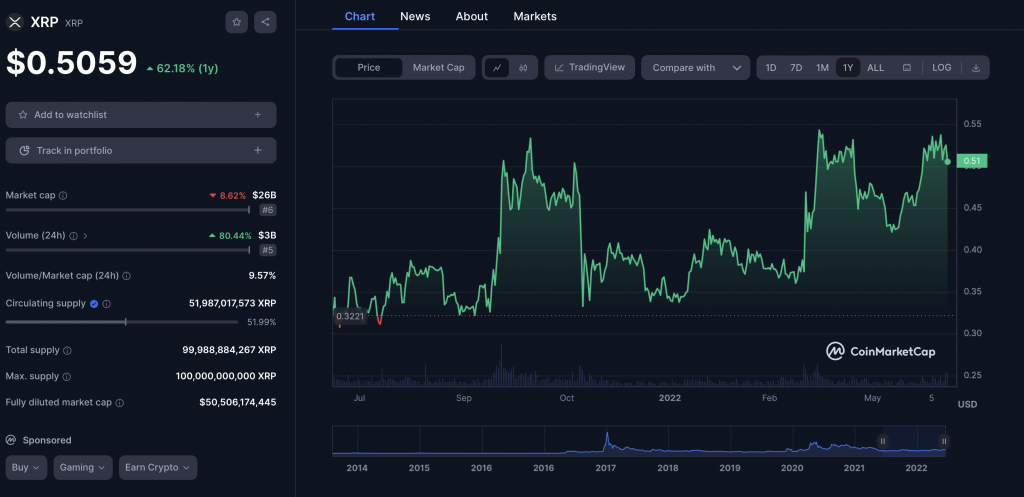1024x497 pixels.
Task: Click the verified badge on Circulating supply
Action: coord(94,304)
